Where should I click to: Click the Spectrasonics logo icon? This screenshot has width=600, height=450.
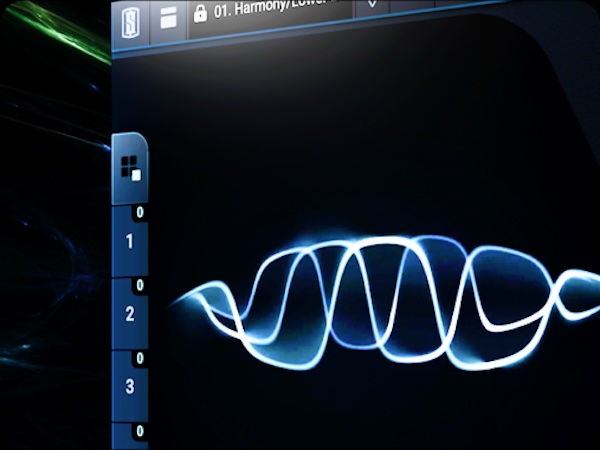pyautogui.click(x=131, y=19)
